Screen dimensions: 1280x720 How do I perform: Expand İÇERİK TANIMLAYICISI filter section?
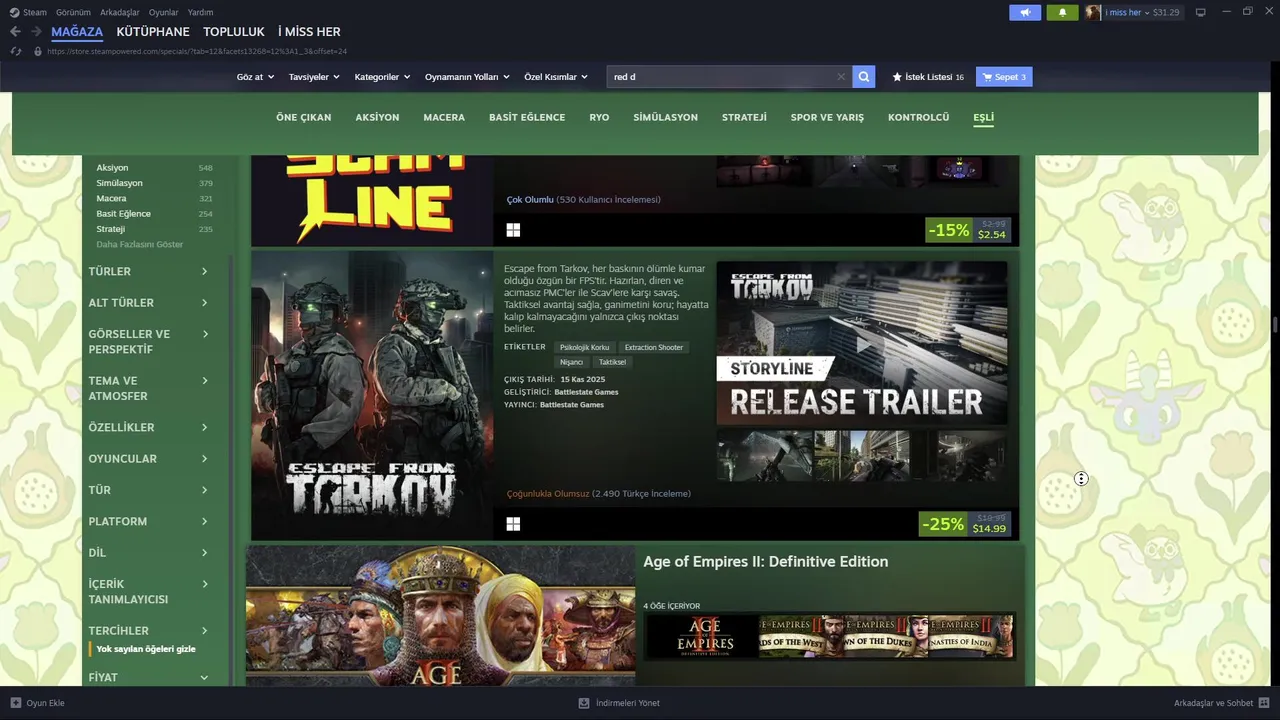click(x=150, y=591)
